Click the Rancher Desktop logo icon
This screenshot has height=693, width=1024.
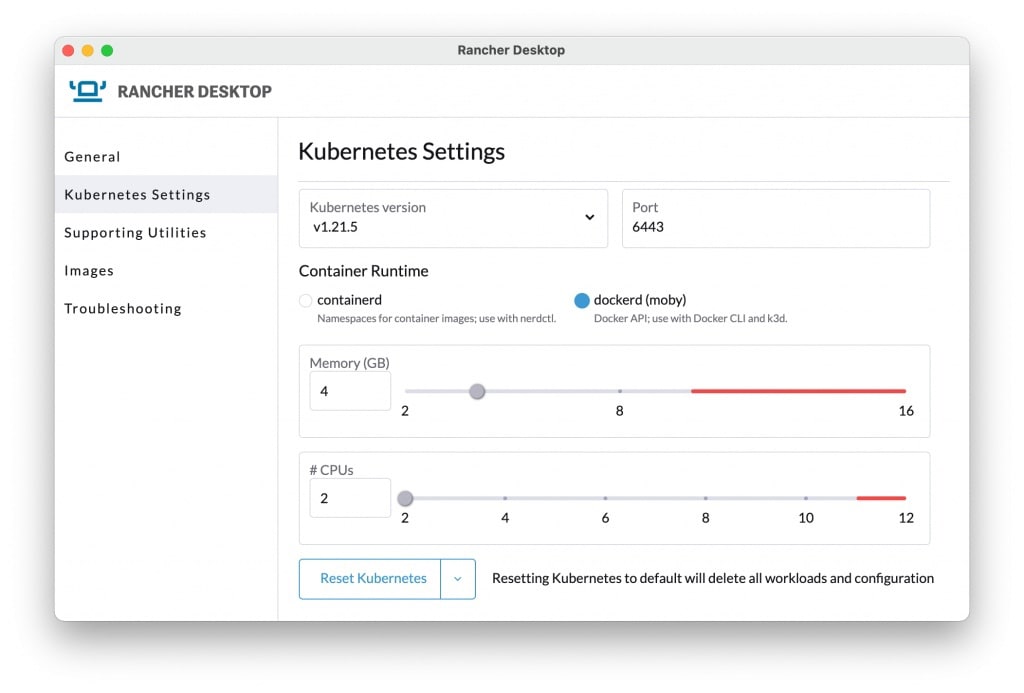point(87,91)
